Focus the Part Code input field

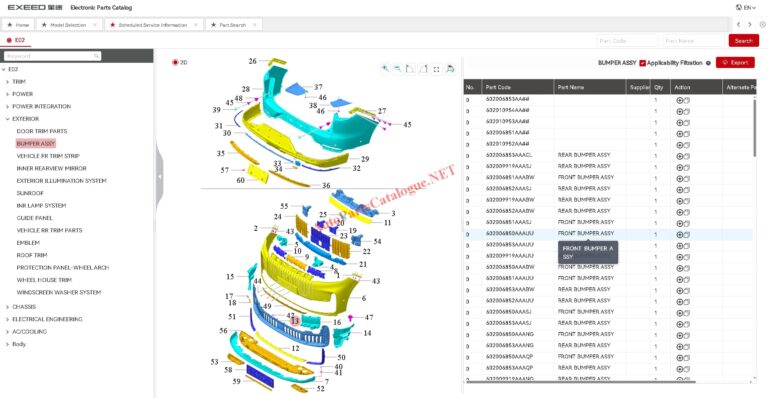click(627, 41)
